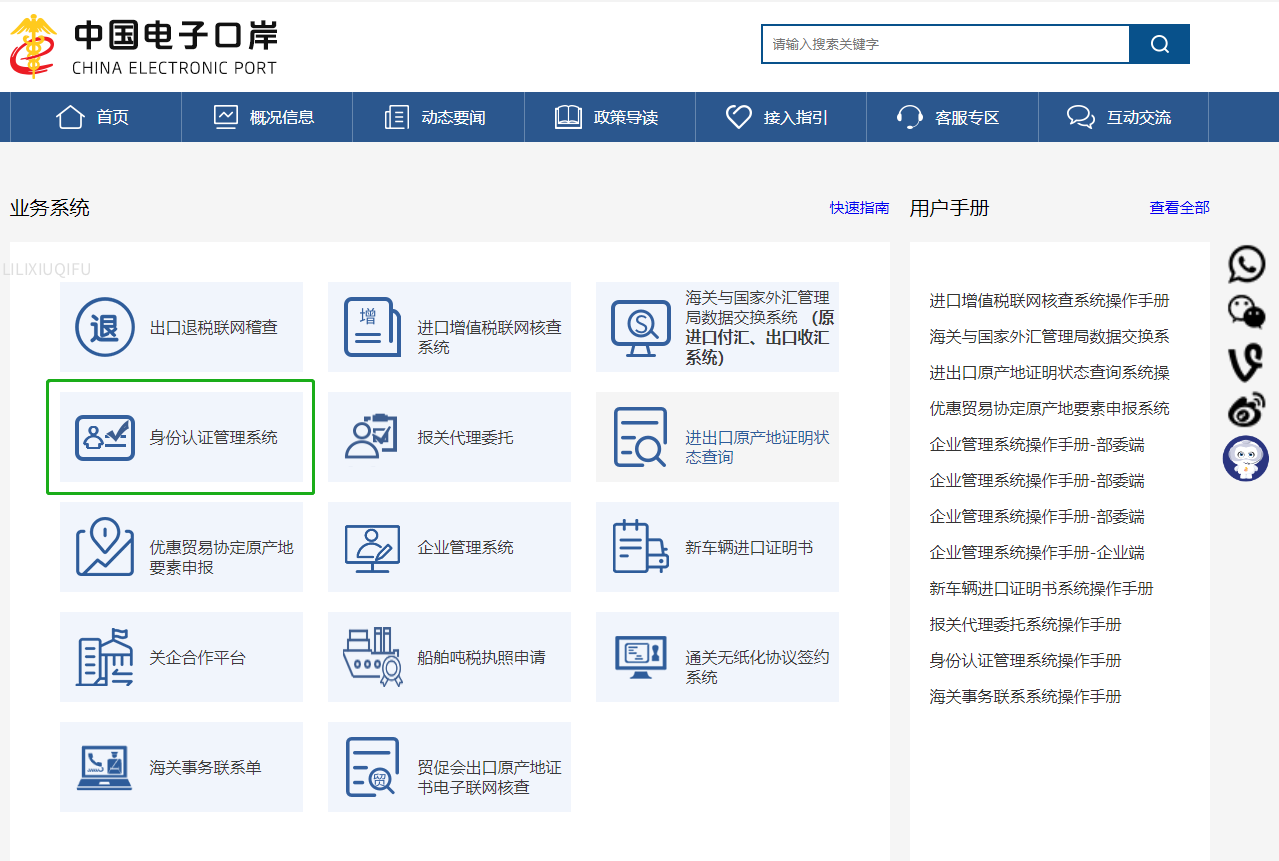Viewport: 1279px width, 861px height.
Task: Open the WhatsApp contact icon
Action: (1246, 264)
